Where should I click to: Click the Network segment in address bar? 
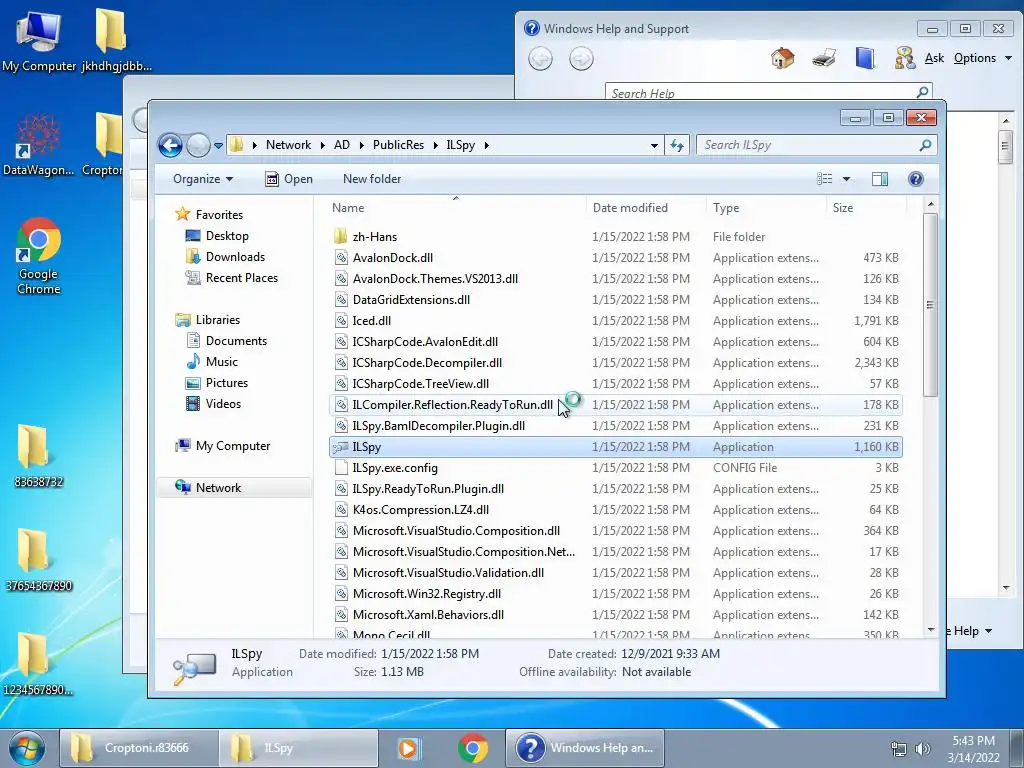coord(288,145)
